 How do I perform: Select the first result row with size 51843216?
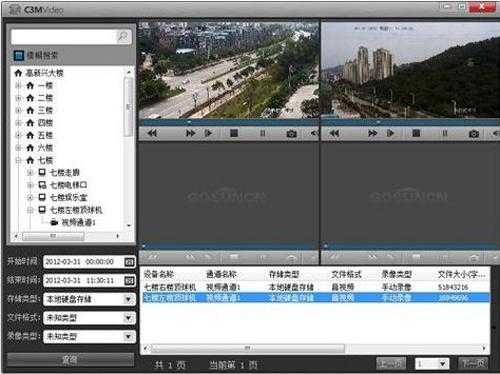click(x=316, y=287)
